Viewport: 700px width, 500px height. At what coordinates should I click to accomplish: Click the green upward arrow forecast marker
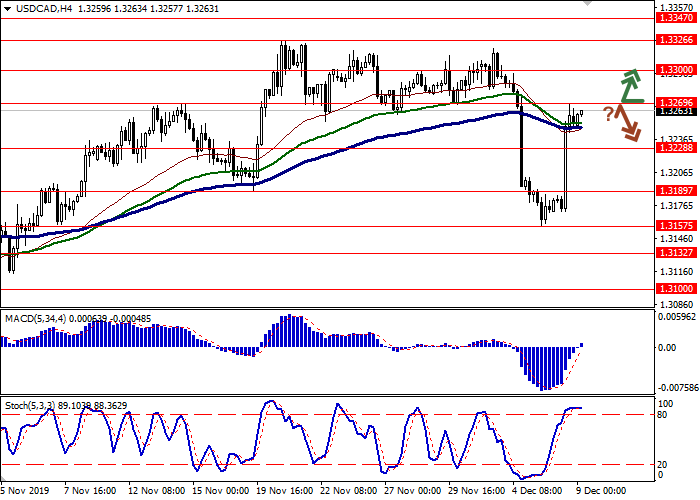click(x=629, y=88)
